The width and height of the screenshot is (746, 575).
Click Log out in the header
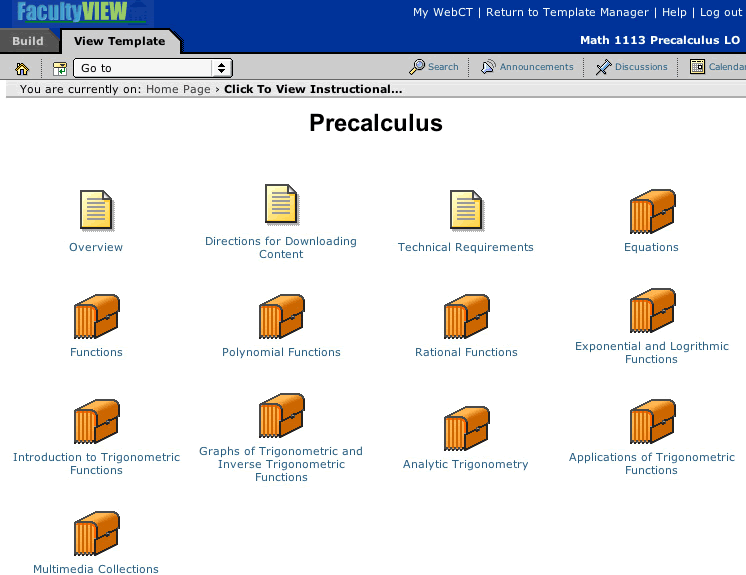click(720, 12)
